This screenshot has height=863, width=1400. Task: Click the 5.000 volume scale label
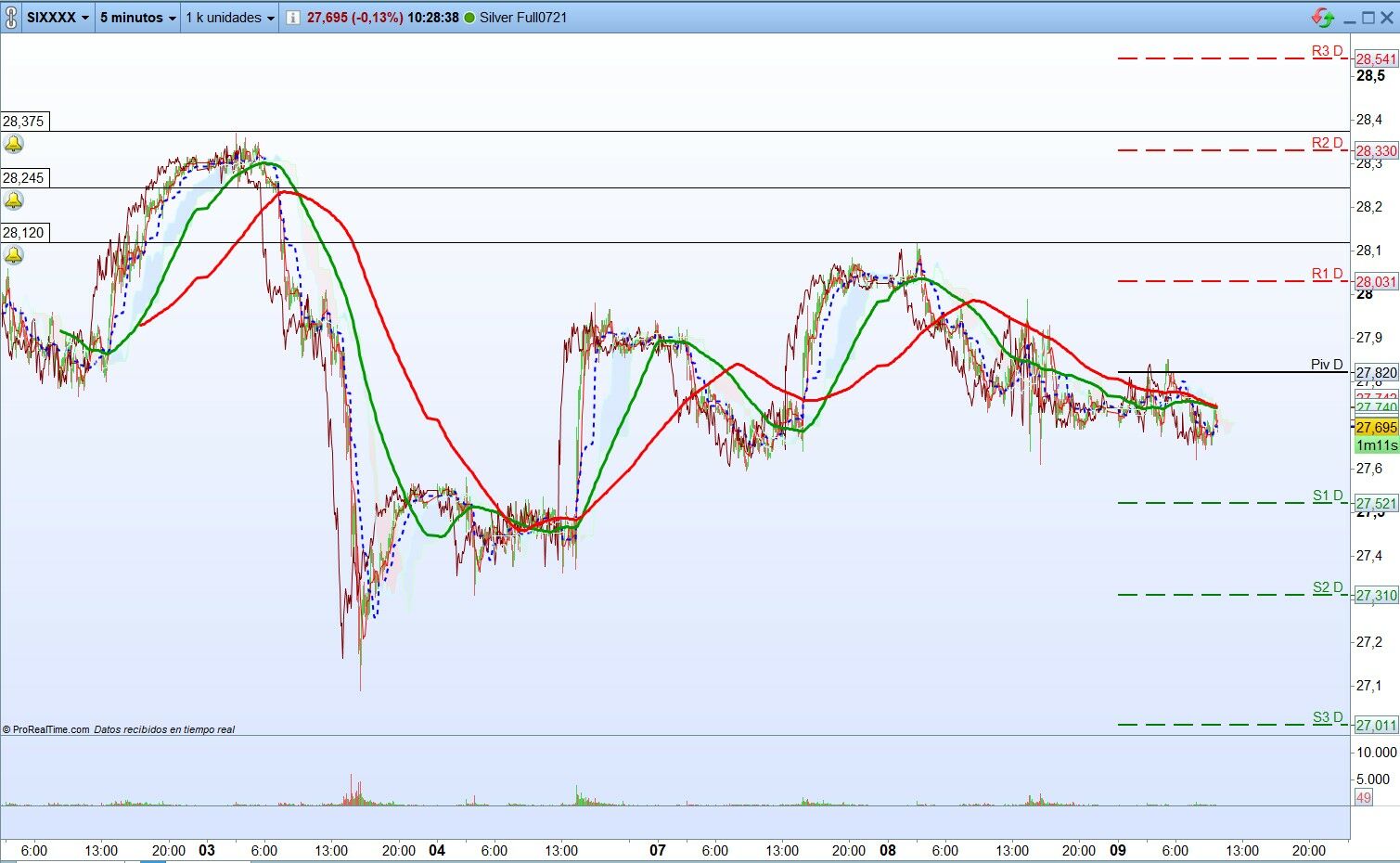(x=1373, y=779)
